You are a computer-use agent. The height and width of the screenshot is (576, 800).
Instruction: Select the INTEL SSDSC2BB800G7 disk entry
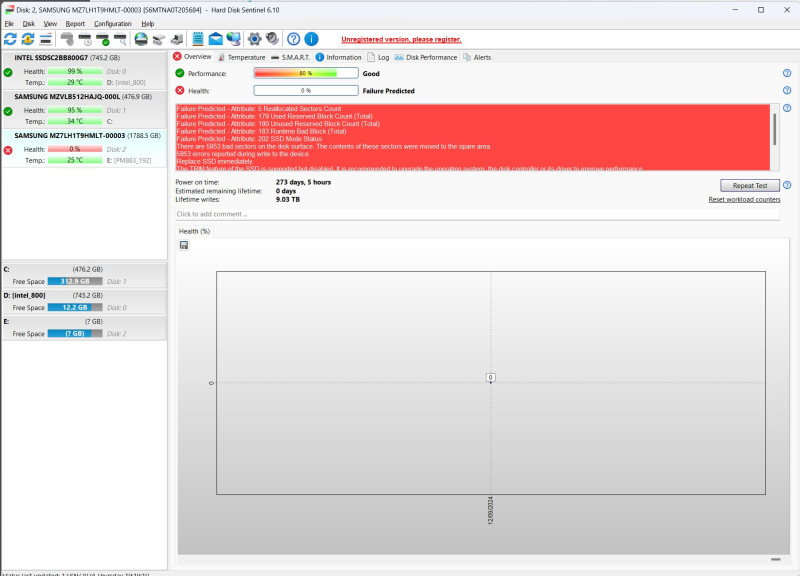(x=84, y=70)
